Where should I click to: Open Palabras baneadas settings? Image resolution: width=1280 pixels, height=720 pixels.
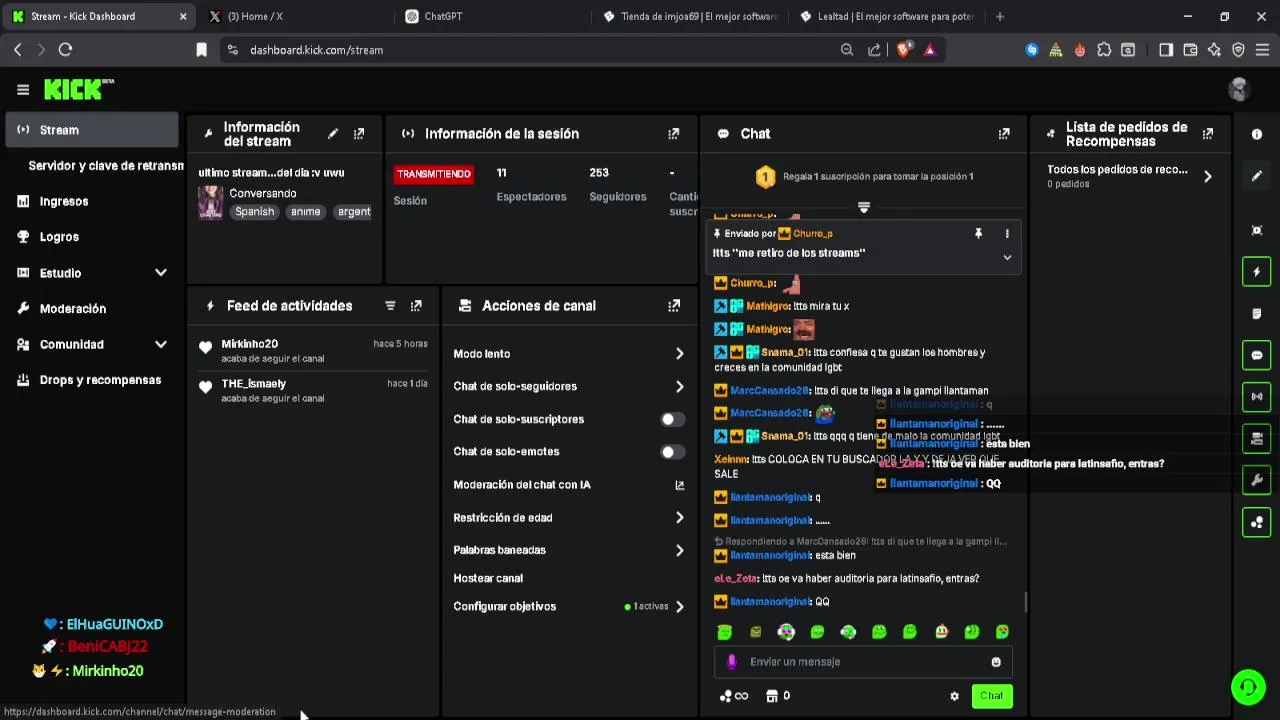[568, 550]
